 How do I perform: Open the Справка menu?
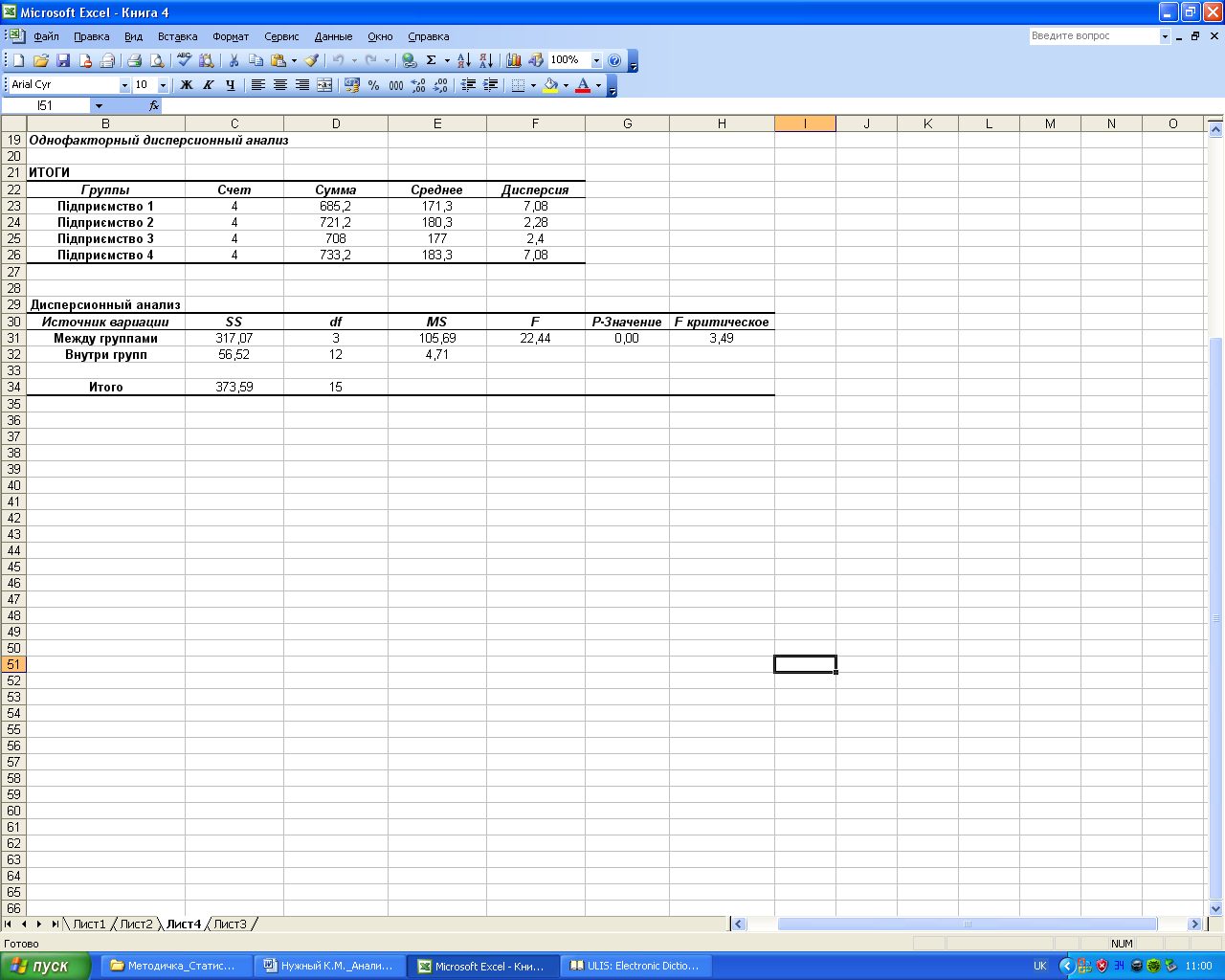pos(429,36)
